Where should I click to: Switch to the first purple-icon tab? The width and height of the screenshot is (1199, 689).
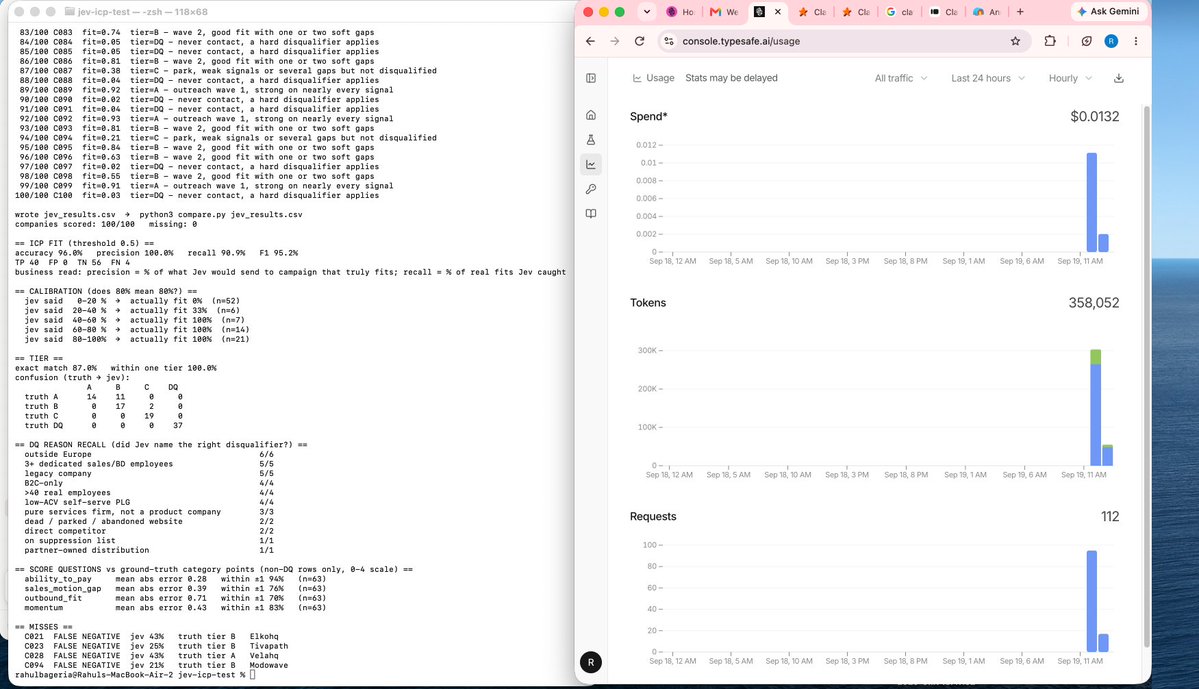(680, 11)
